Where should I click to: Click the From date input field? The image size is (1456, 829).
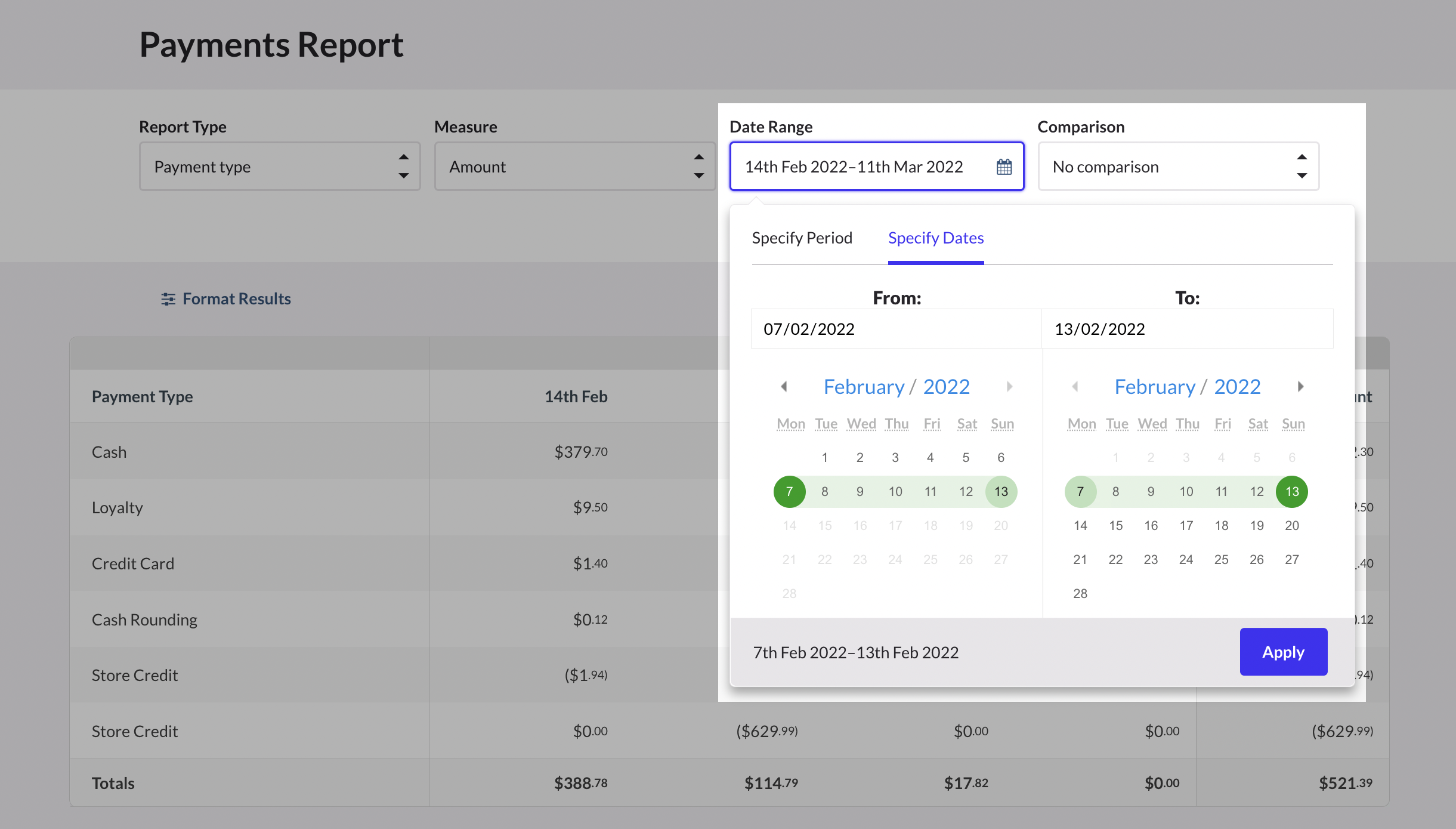pos(896,329)
